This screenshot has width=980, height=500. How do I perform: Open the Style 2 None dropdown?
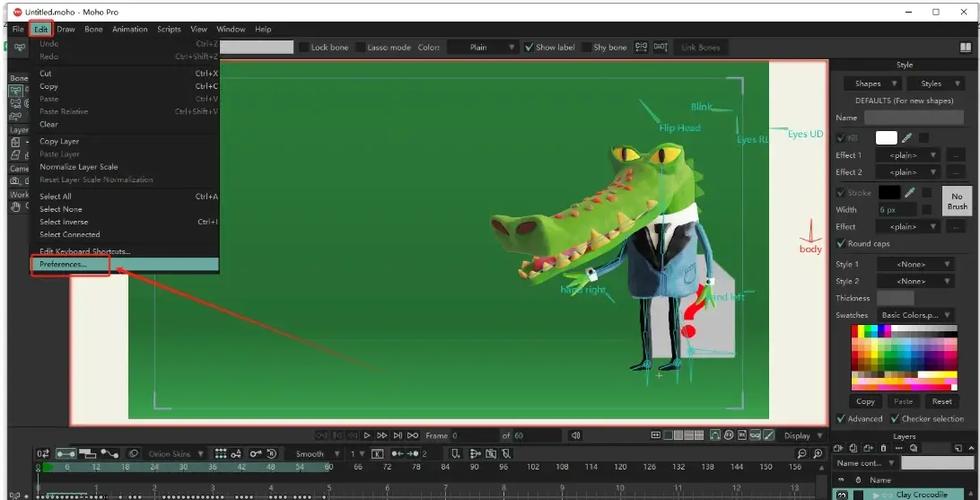pos(916,281)
